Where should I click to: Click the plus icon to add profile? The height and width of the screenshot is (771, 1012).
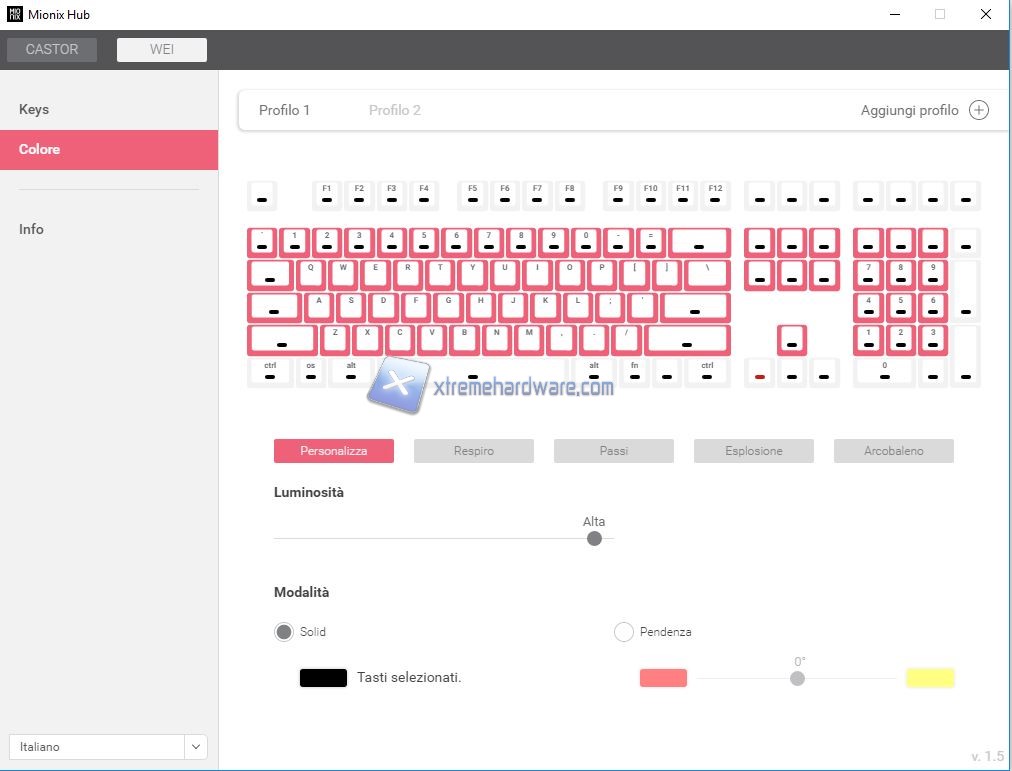(x=979, y=110)
